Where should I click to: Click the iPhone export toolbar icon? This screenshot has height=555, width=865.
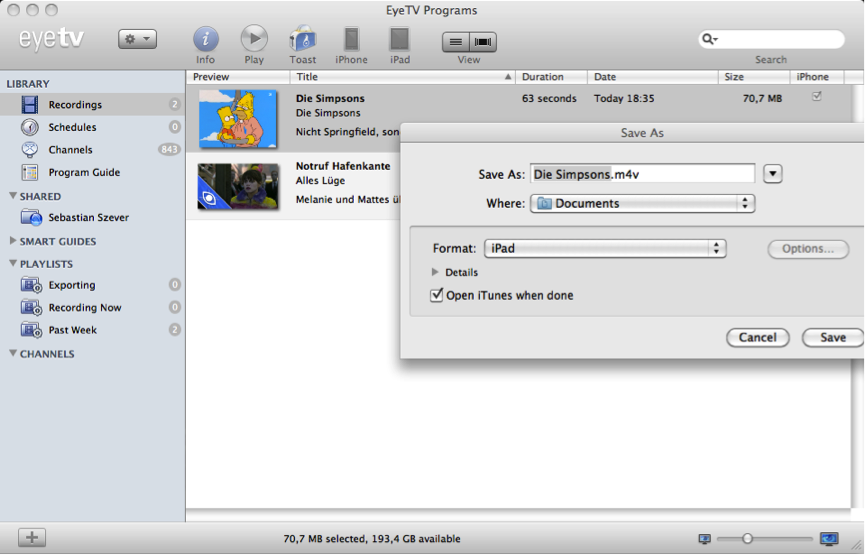point(351,40)
